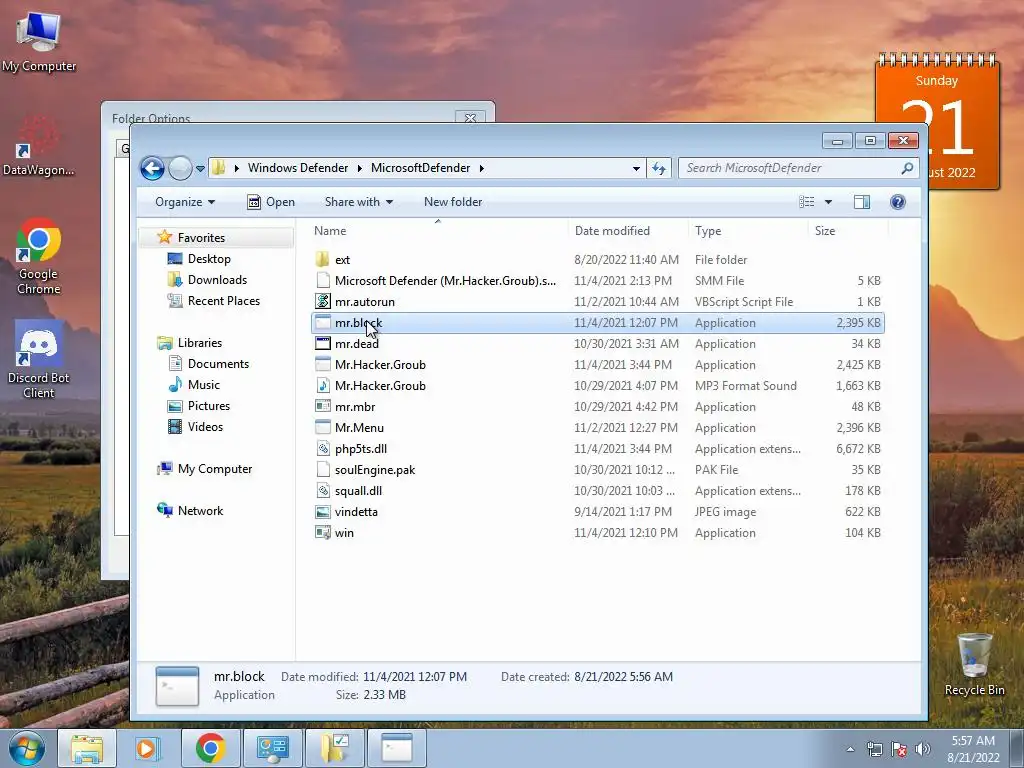Screen dimensions: 1024x768
Task: Expand arrow after Windows Defender breadcrumb
Action: (x=360, y=168)
